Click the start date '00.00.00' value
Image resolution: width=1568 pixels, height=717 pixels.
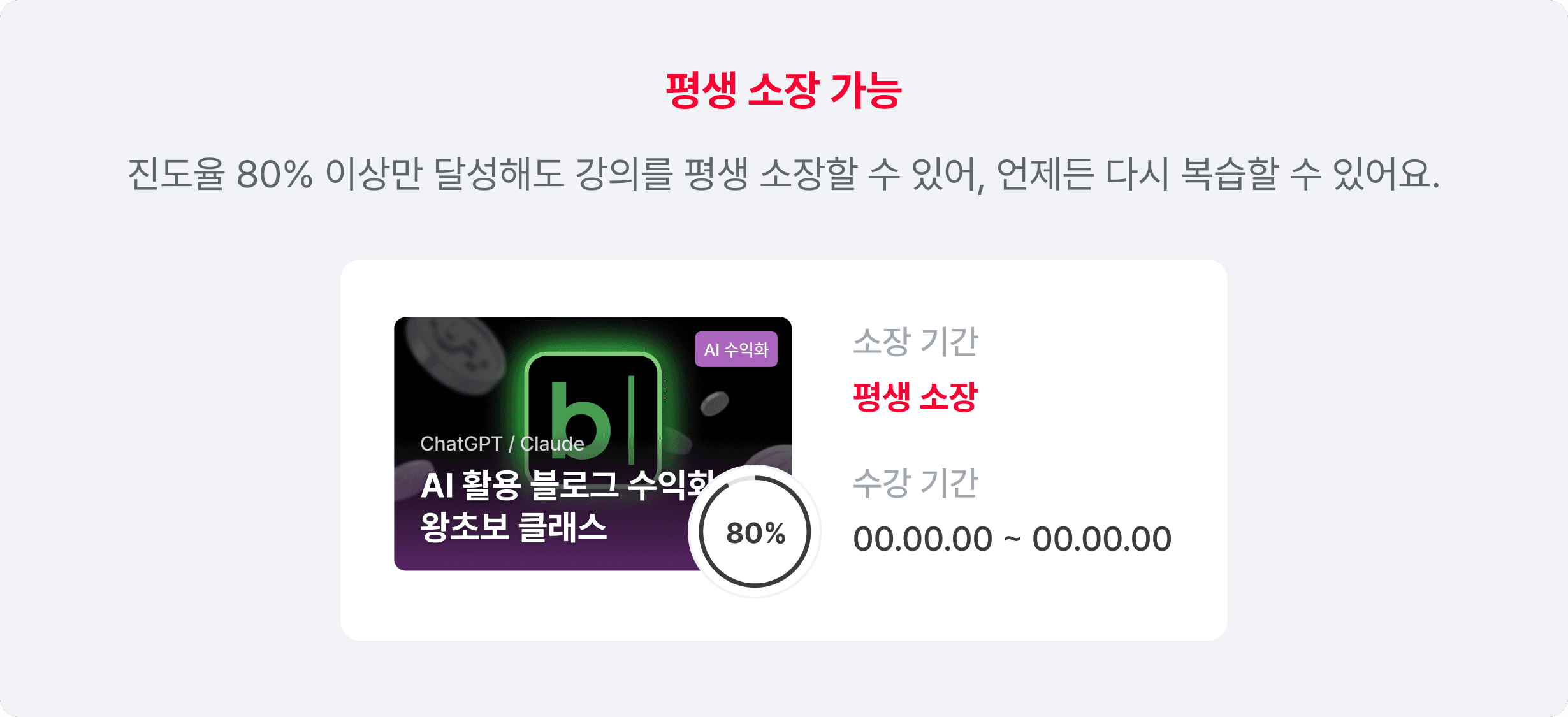pos(923,539)
